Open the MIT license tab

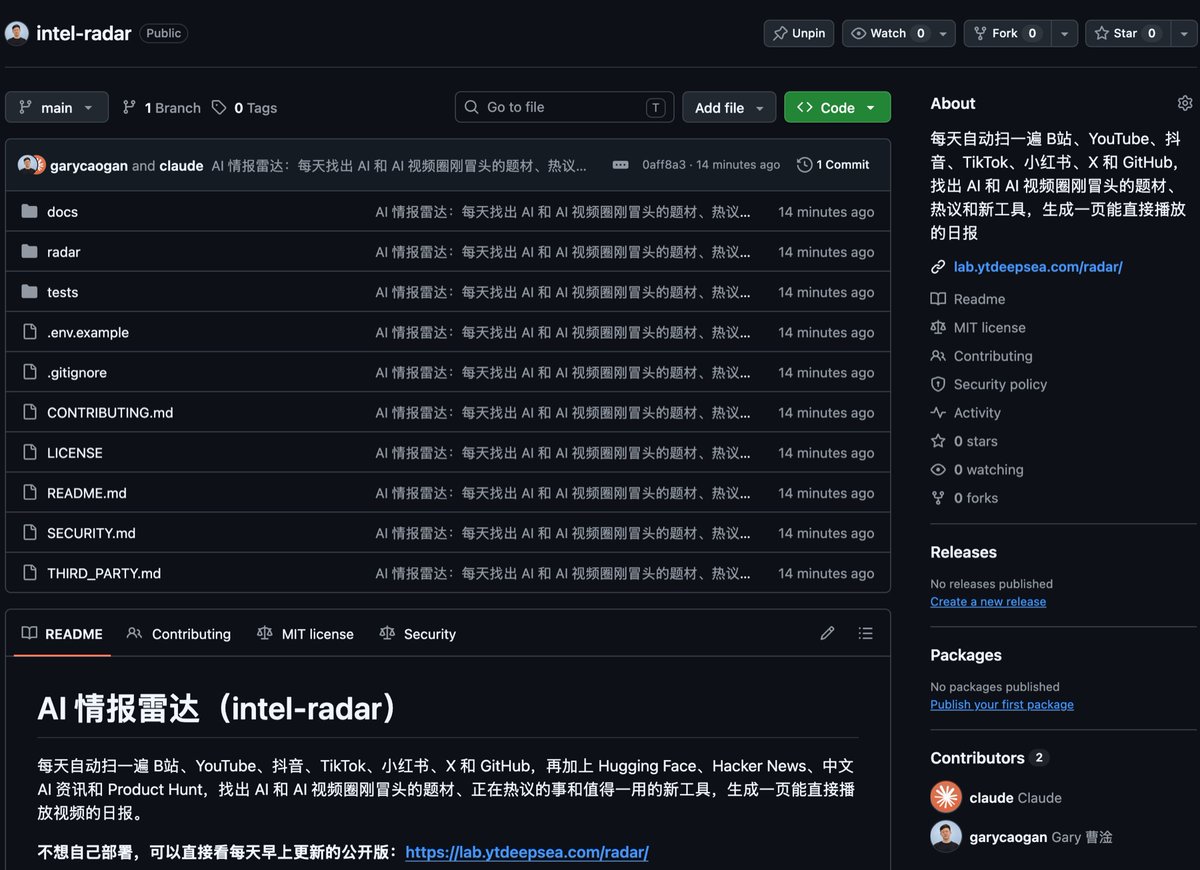pyautogui.click(x=305, y=634)
